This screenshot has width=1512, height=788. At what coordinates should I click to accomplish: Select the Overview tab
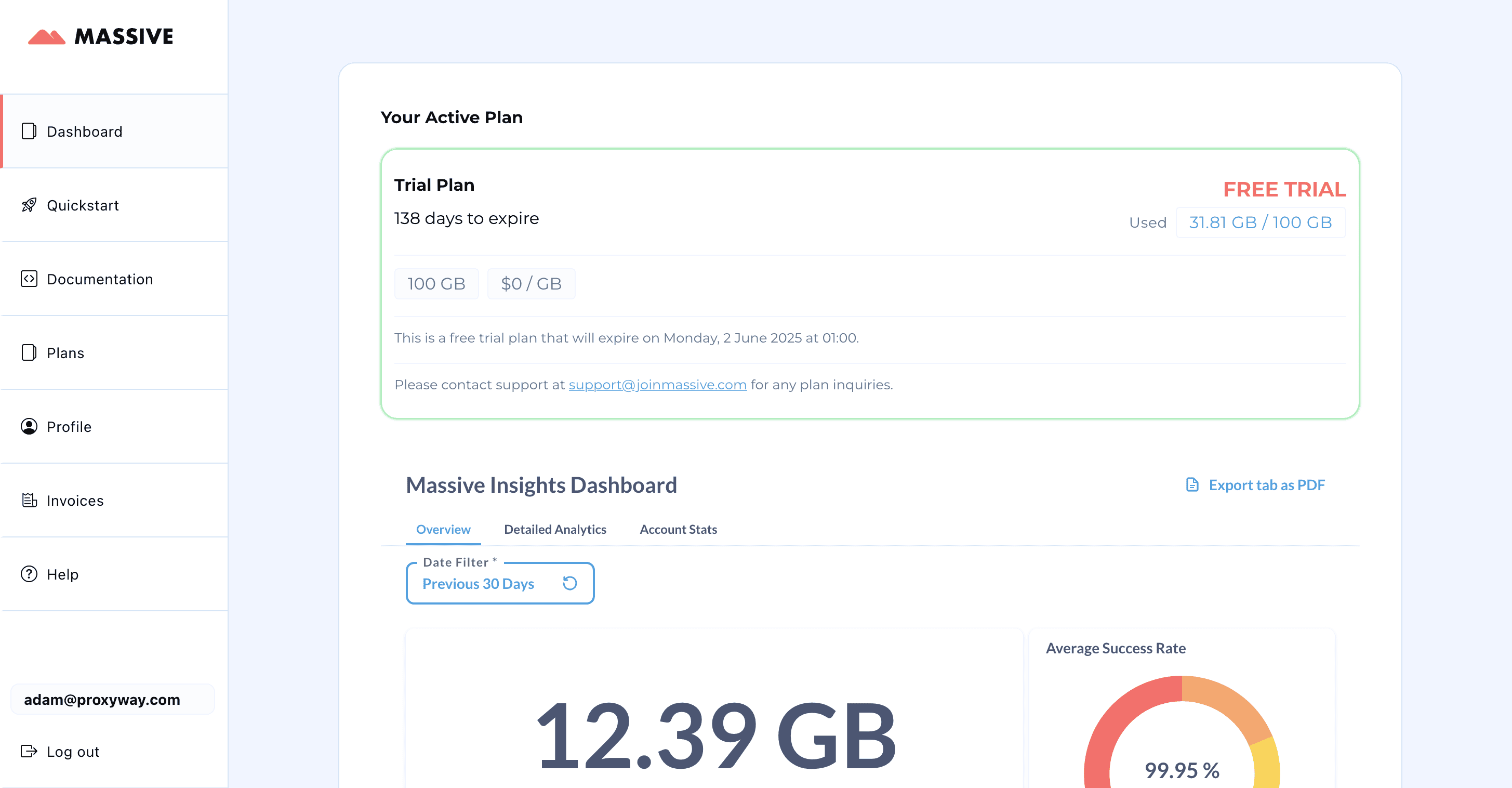[x=443, y=529]
